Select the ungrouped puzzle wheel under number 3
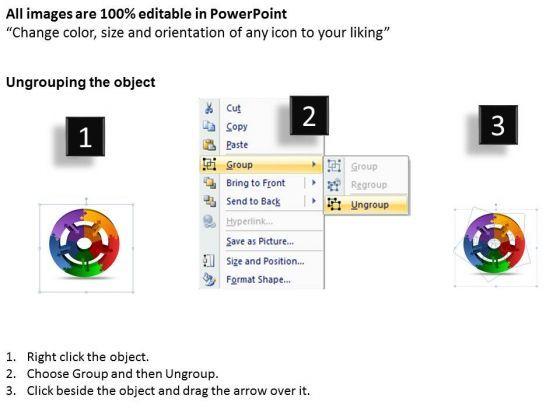Screen dimensions: 560x420 tap(494, 244)
